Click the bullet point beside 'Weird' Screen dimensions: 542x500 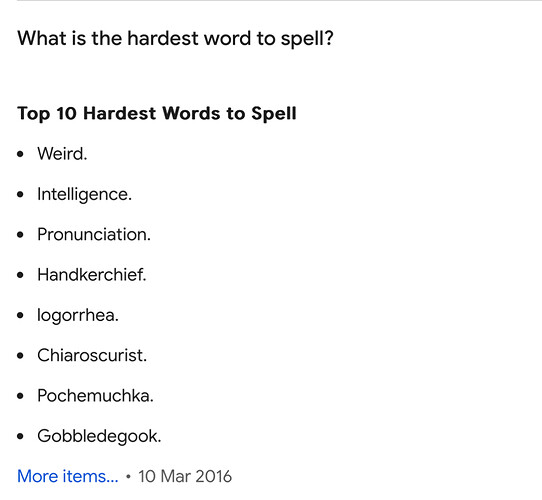20,154
